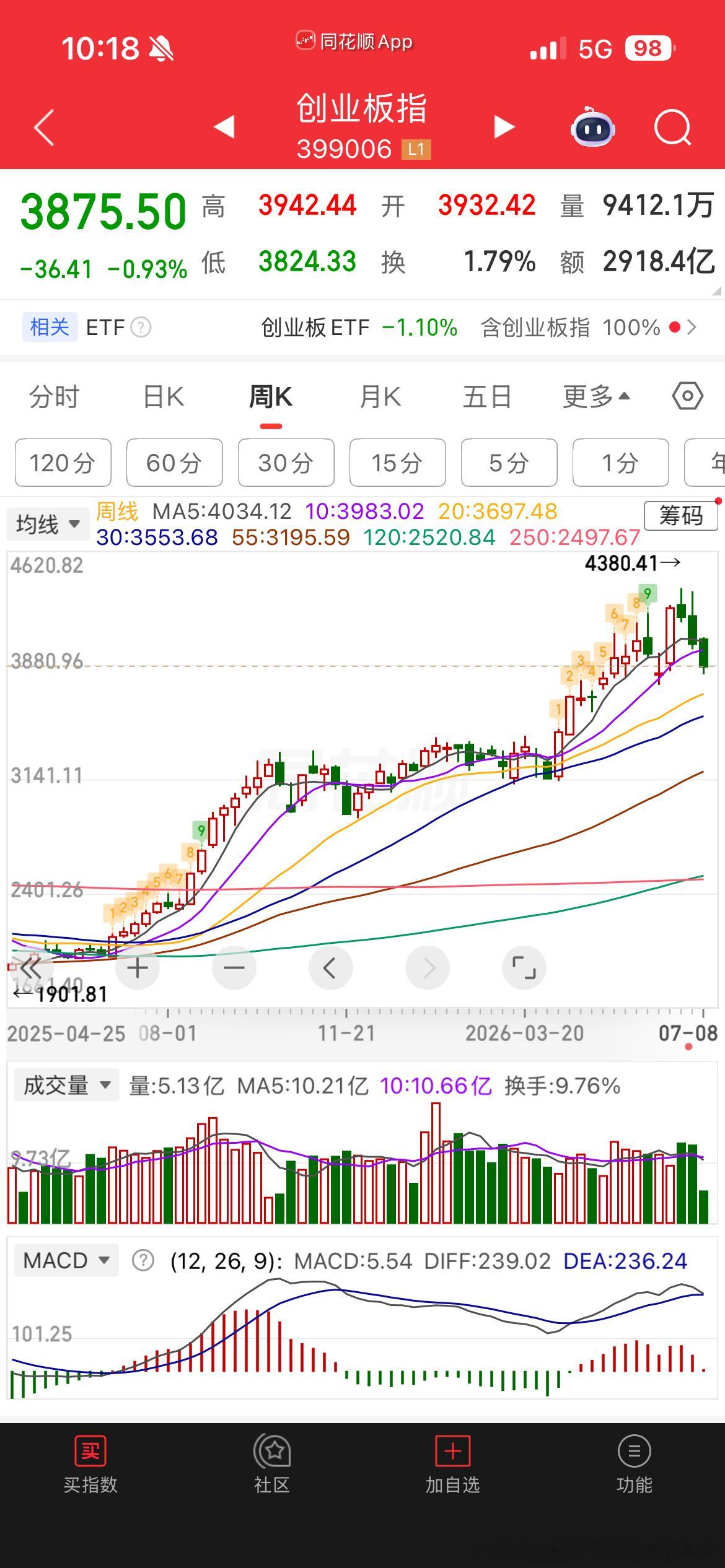The width and height of the screenshot is (725, 1568).
Task: Switch to the 分时 tab
Action: [x=55, y=396]
